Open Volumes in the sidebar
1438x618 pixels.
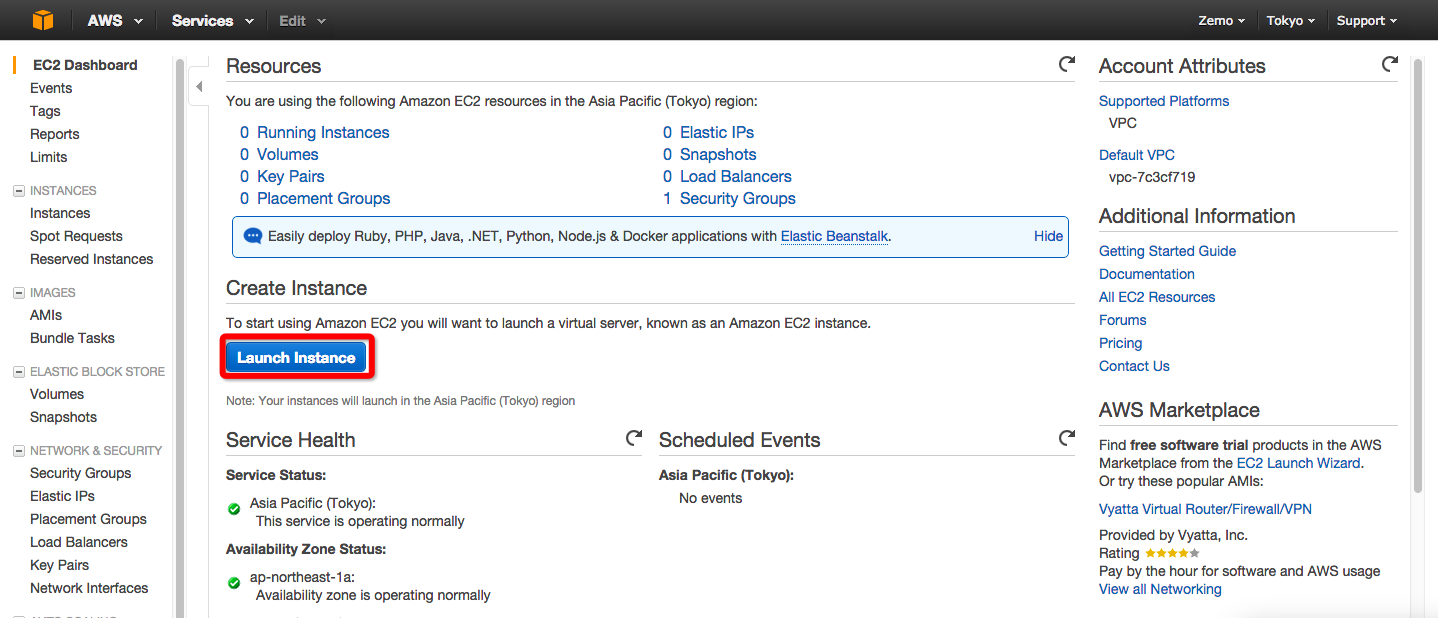coord(57,394)
